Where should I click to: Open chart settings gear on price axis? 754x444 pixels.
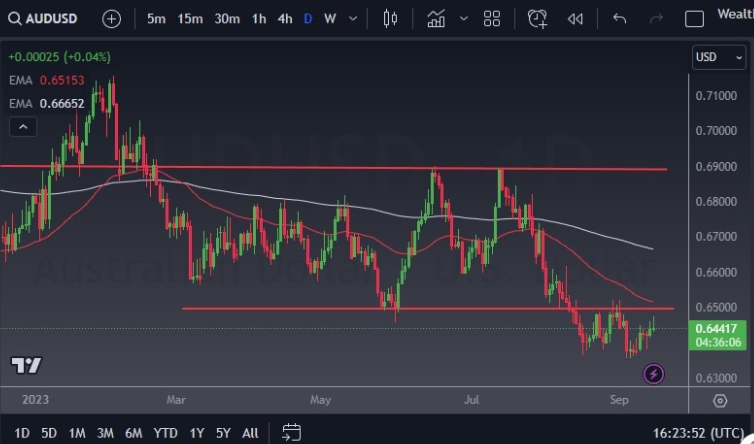(720, 401)
